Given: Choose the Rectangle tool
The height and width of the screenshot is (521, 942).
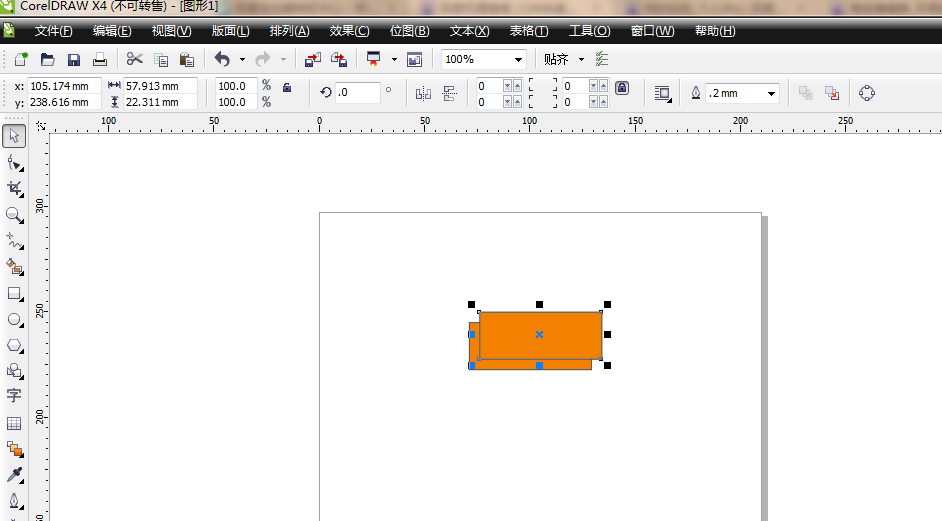Looking at the screenshot, I should click(14, 294).
